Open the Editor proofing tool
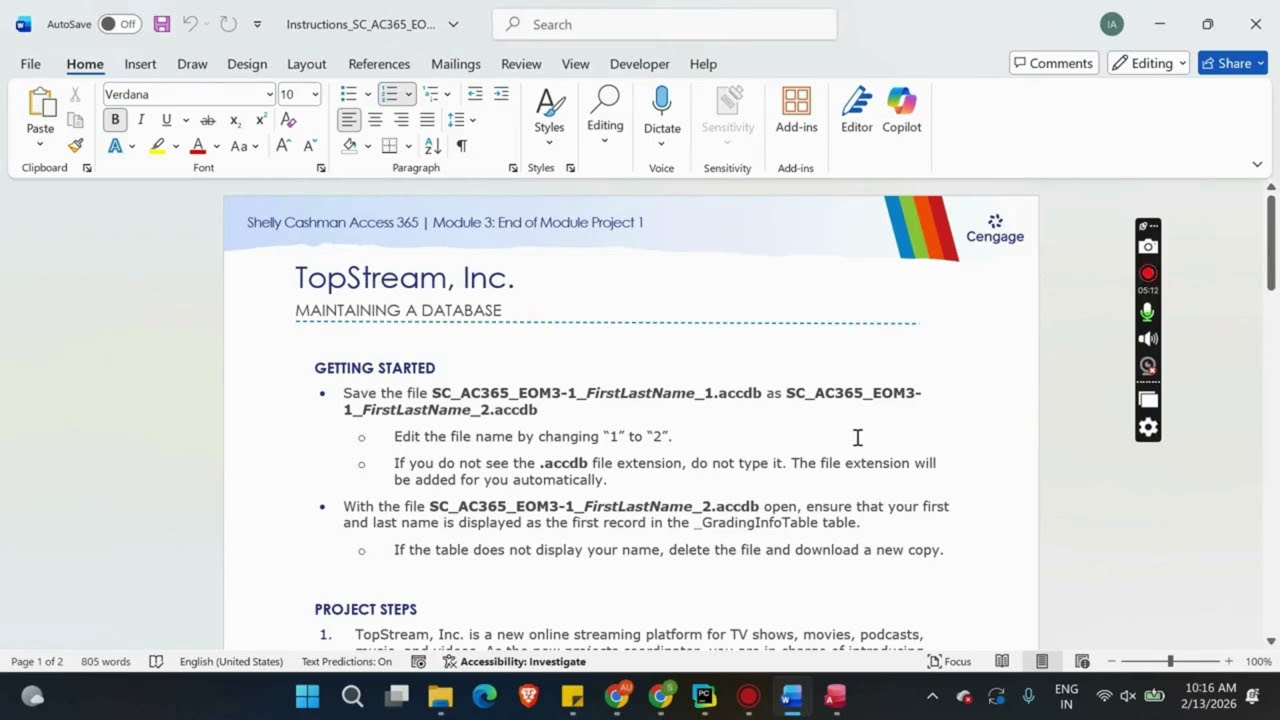The width and height of the screenshot is (1280, 720). point(856,110)
